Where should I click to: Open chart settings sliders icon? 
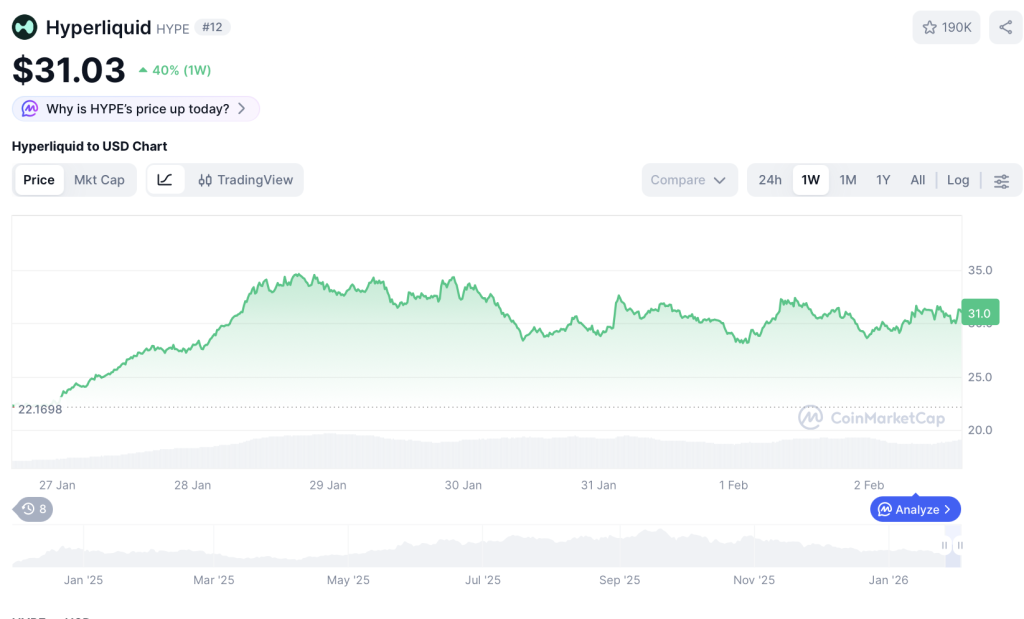pyautogui.click(x=1001, y=181)
